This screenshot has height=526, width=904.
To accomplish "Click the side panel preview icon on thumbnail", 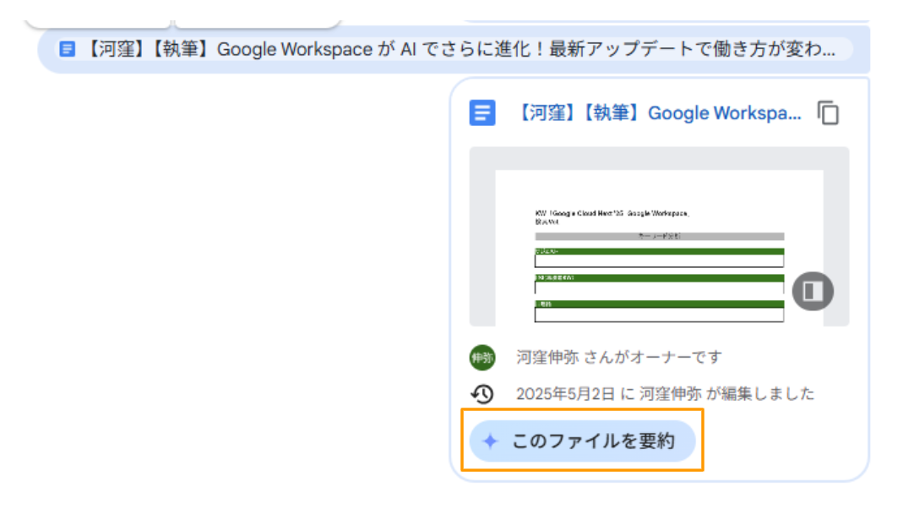I will [812, 291].
